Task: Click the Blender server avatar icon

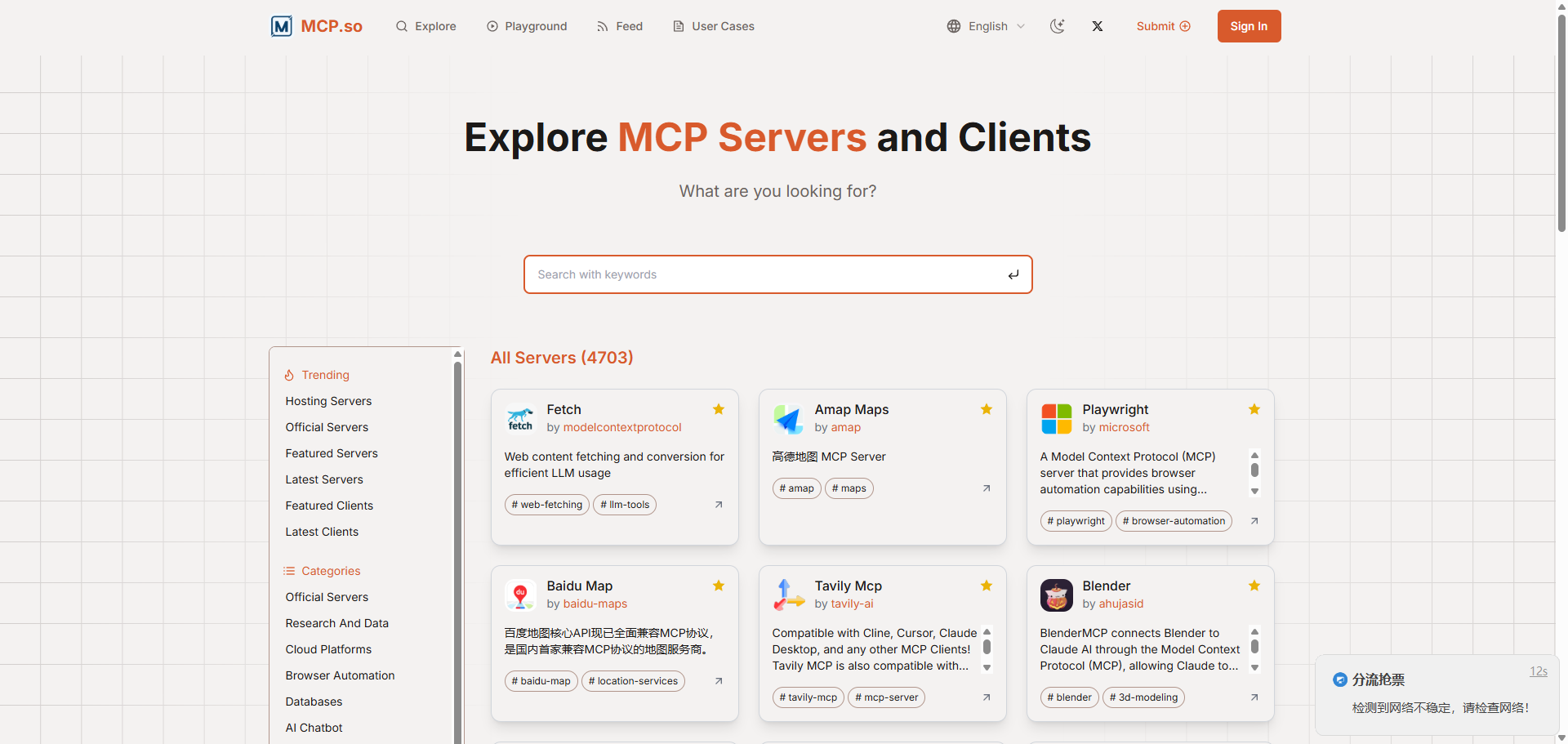Action: (1056, 595)
